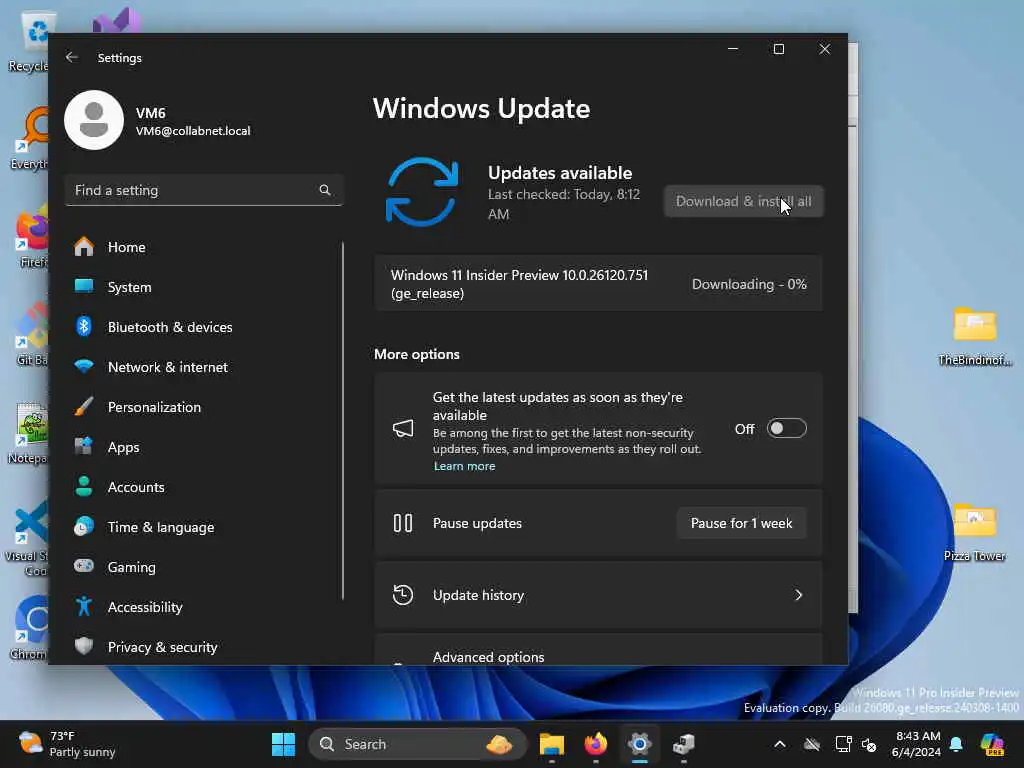Viewport: 1024px width, 768px height.
Task: Click the Windows 11 Insider Preview update row
Action: click(598, 284)
